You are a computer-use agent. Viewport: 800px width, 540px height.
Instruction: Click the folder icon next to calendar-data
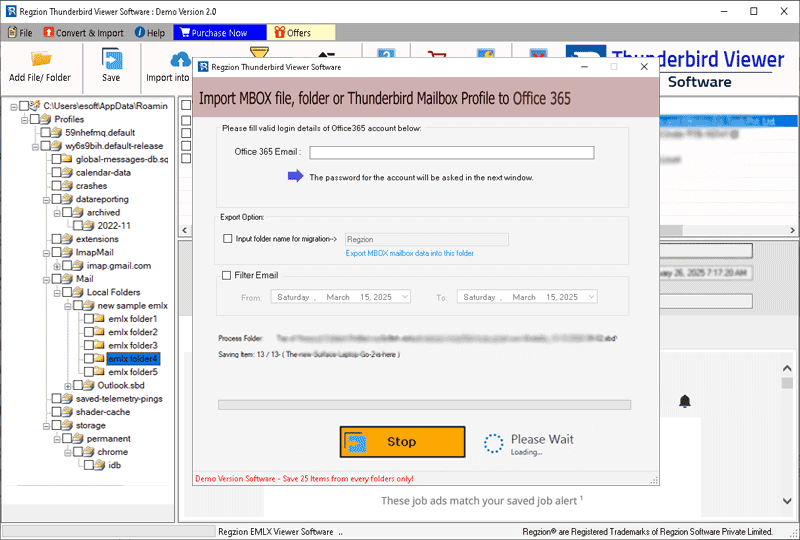point(67,172)
